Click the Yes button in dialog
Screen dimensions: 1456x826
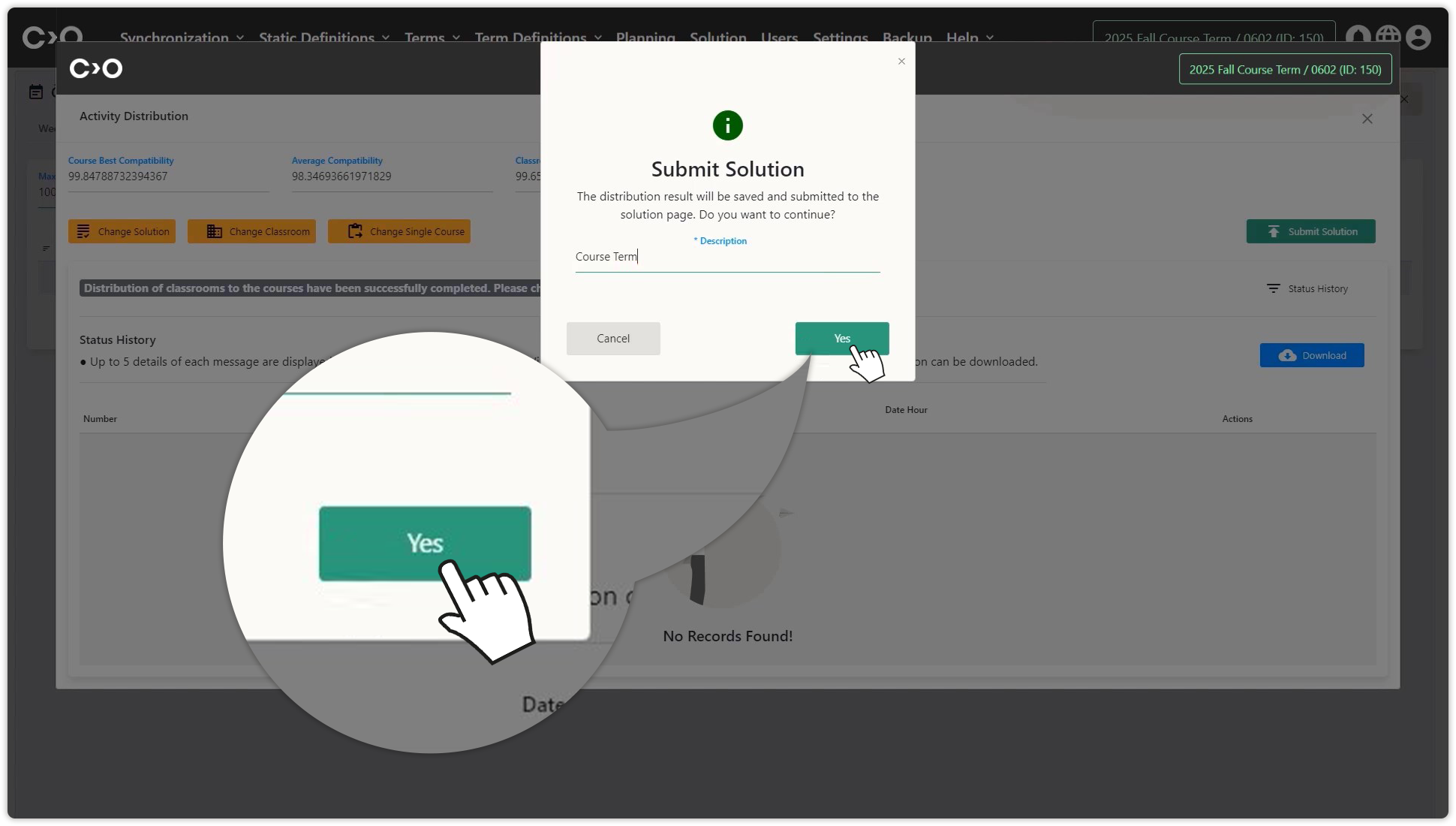click(x=841, y=339)
